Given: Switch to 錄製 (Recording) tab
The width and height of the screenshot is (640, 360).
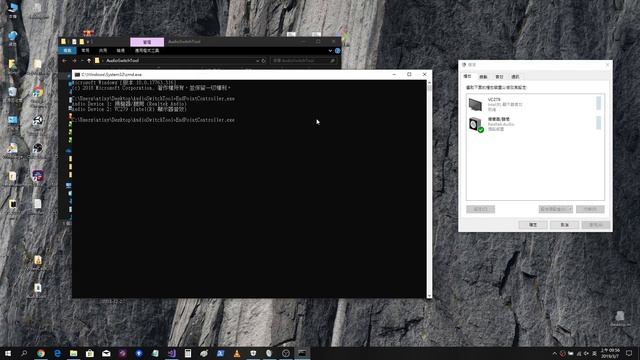Looking at the screenshot, I should pos(483,77).
